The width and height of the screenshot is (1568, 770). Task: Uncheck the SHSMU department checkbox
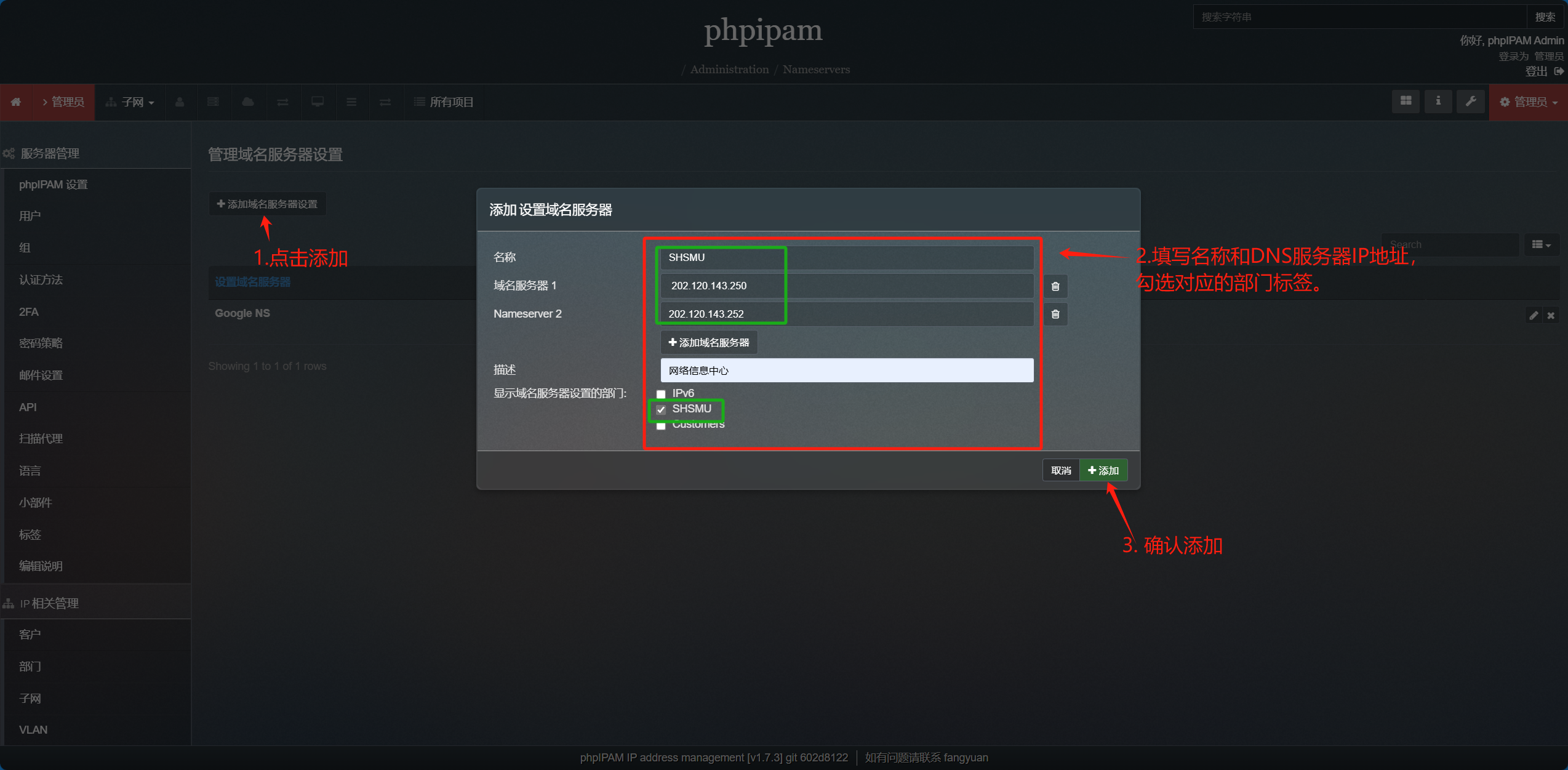(x=661, y=409)
